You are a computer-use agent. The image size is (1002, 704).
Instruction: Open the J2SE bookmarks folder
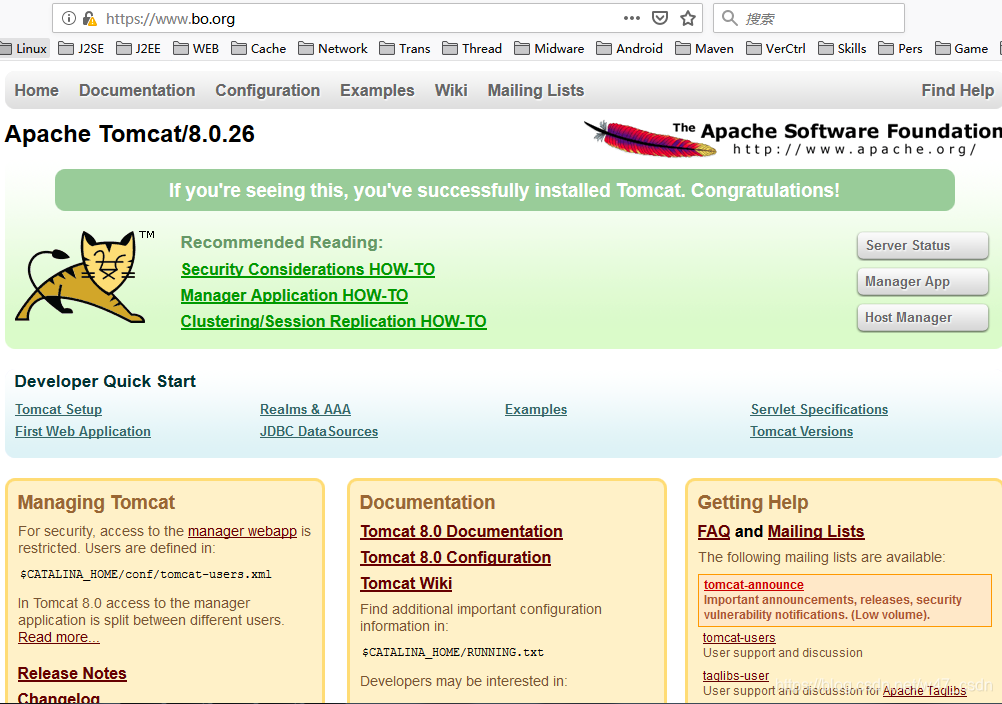coord(81,49)
